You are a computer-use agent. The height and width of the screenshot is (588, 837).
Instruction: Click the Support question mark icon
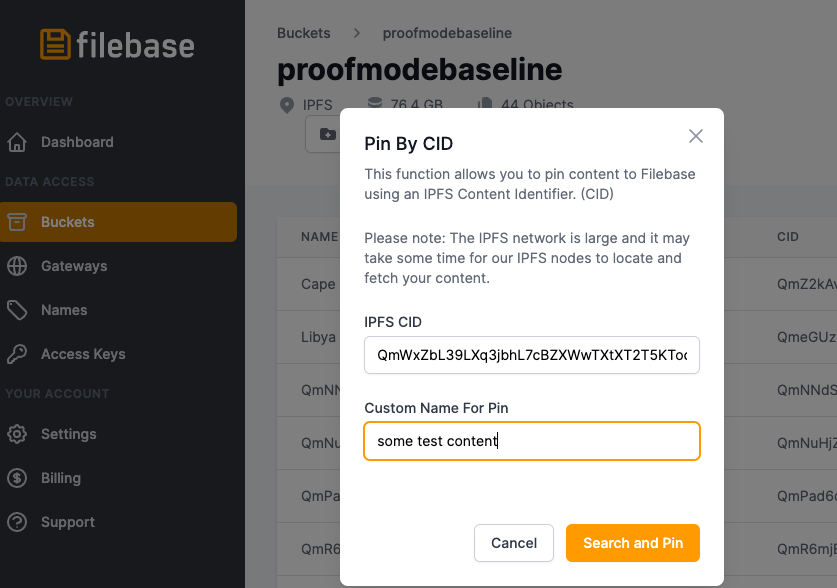point(17,522)
